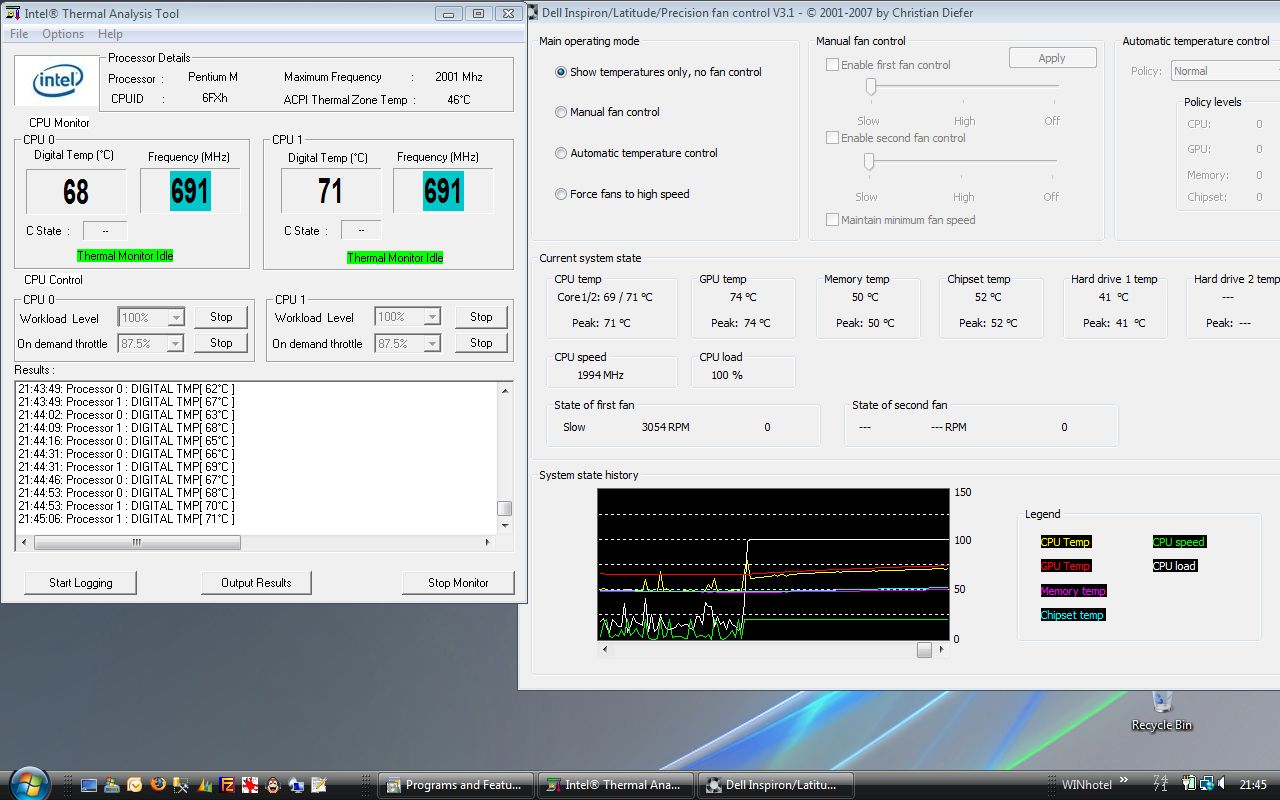Tick Enable second fan control checkbox
This screenshot has height=800, width=1280.
coord(832,138)
